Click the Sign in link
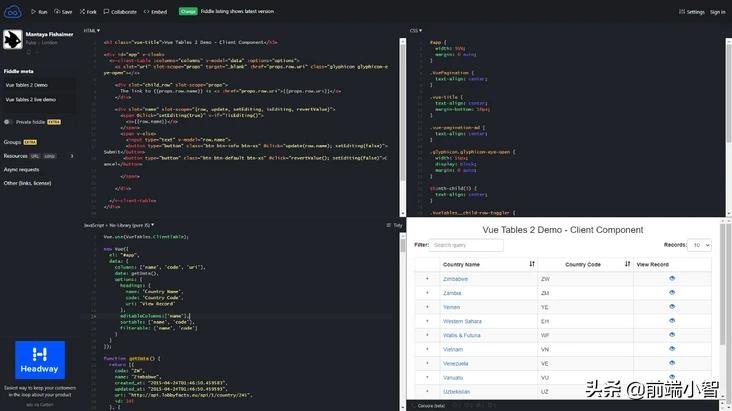 coord(717,12)
